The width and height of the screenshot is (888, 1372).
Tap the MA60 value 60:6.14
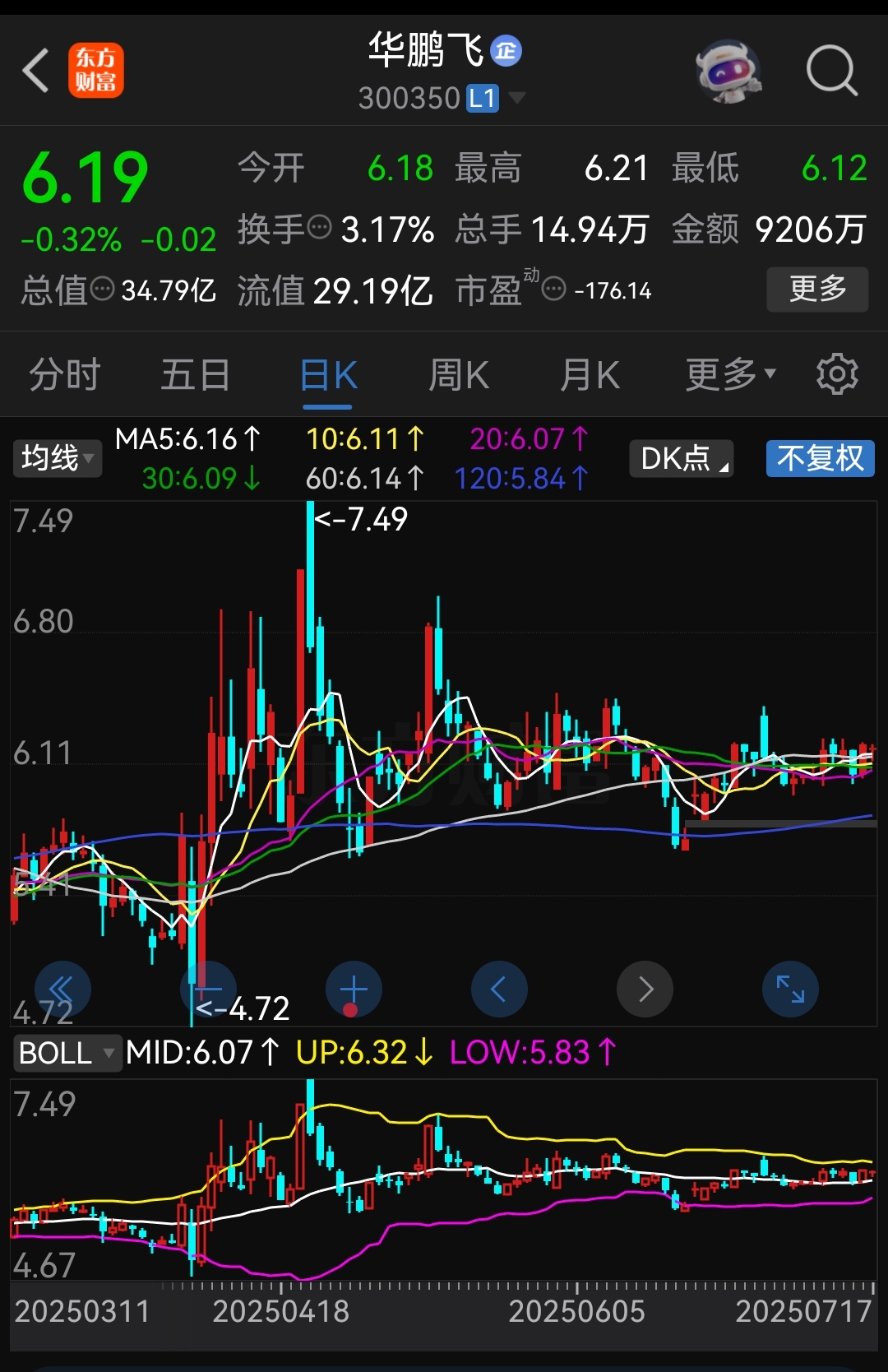coord(365,478)
